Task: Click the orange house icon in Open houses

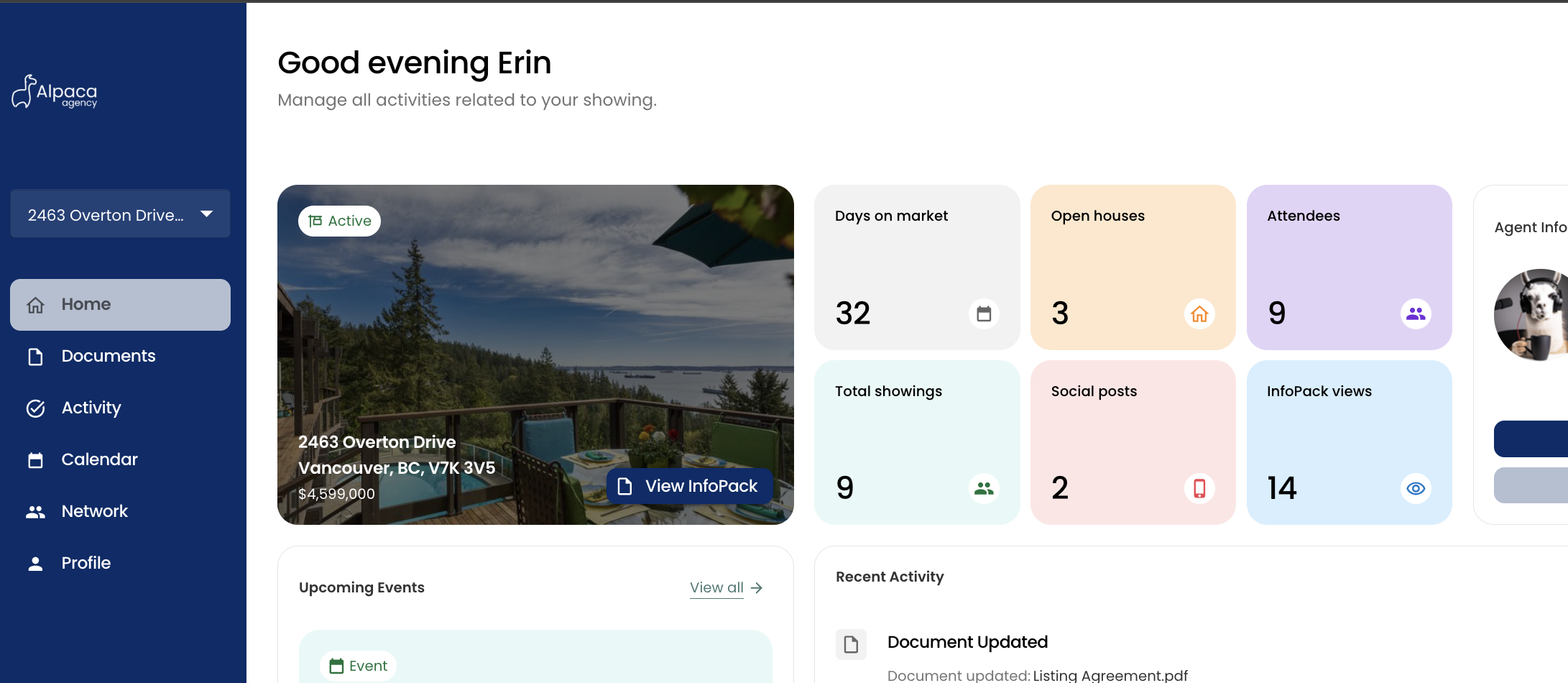Action: [1199, 313]
